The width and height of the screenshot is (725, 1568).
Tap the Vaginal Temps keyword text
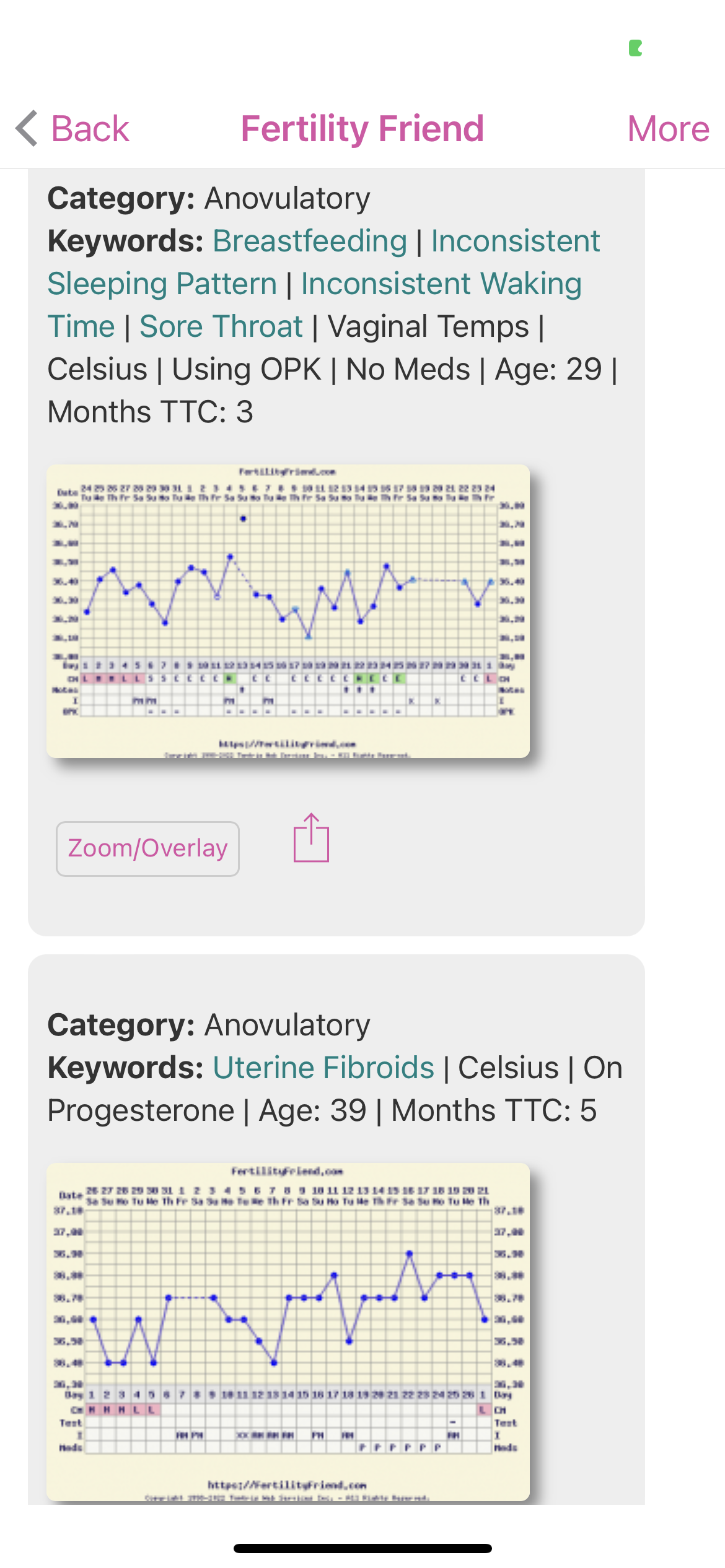[x=428, y=326]
